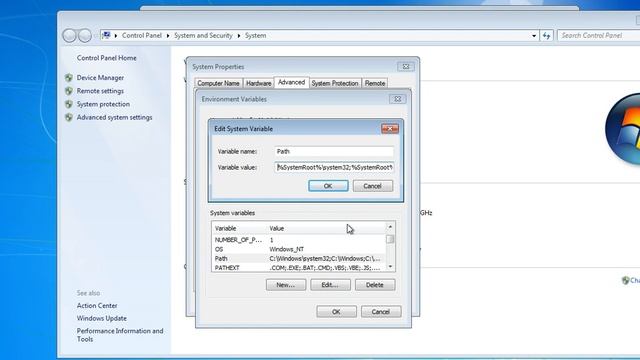Click scroll down arrow in System variables list
640x360 pixels.
(x=390, y=267)
